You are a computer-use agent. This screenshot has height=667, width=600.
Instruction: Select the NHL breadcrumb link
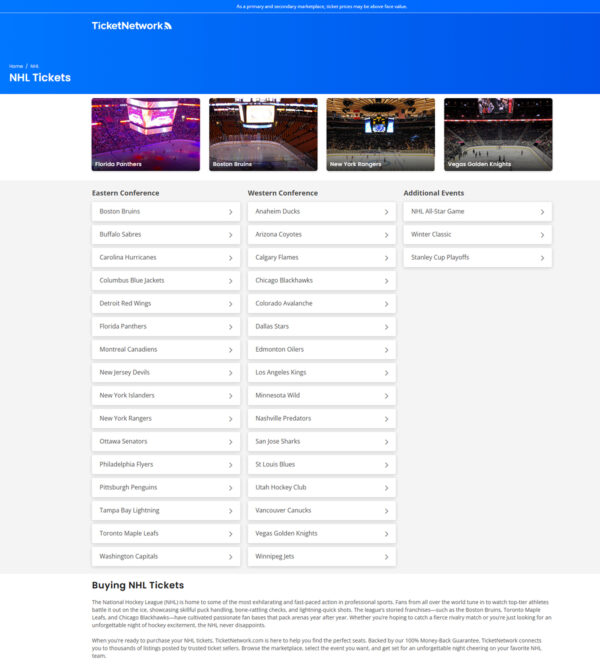(x=34, y=66)
